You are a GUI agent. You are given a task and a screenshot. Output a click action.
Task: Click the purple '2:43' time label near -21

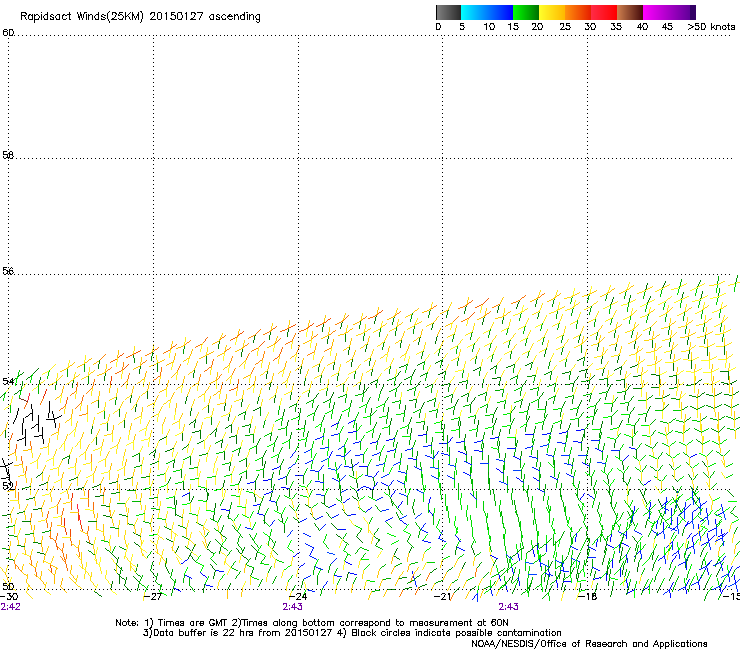tap(508, 607)
